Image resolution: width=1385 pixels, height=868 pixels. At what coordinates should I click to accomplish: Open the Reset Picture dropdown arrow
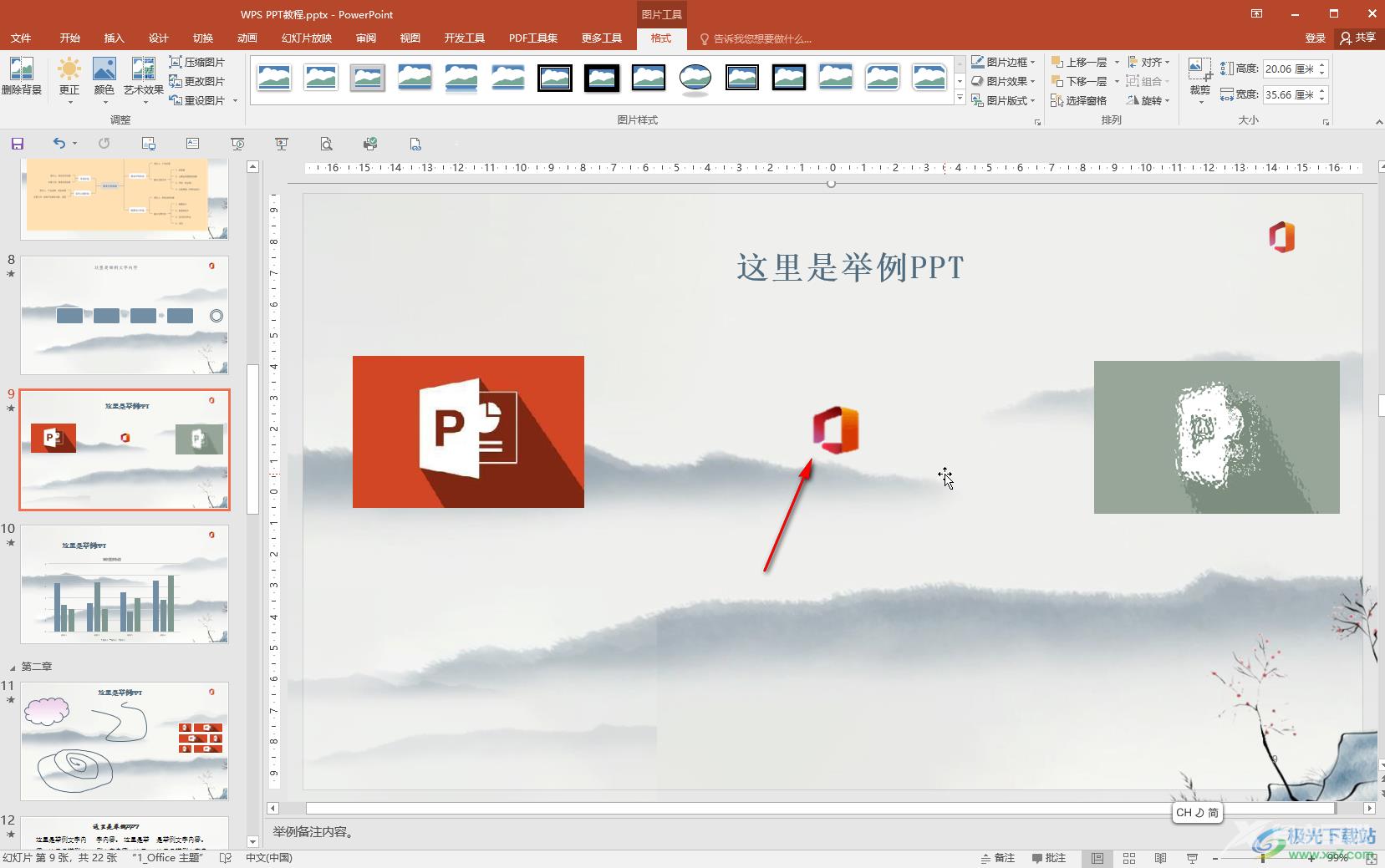pos(235,100)
